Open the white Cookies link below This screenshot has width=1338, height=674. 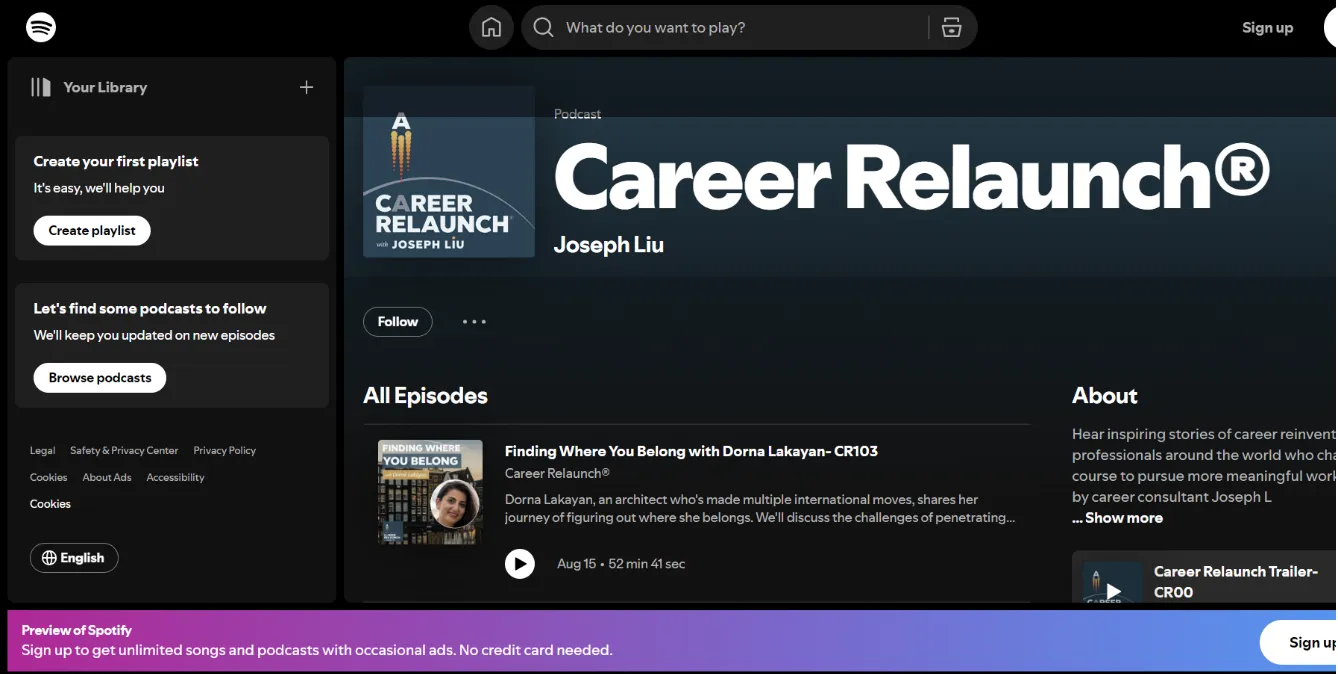(50, 504)
